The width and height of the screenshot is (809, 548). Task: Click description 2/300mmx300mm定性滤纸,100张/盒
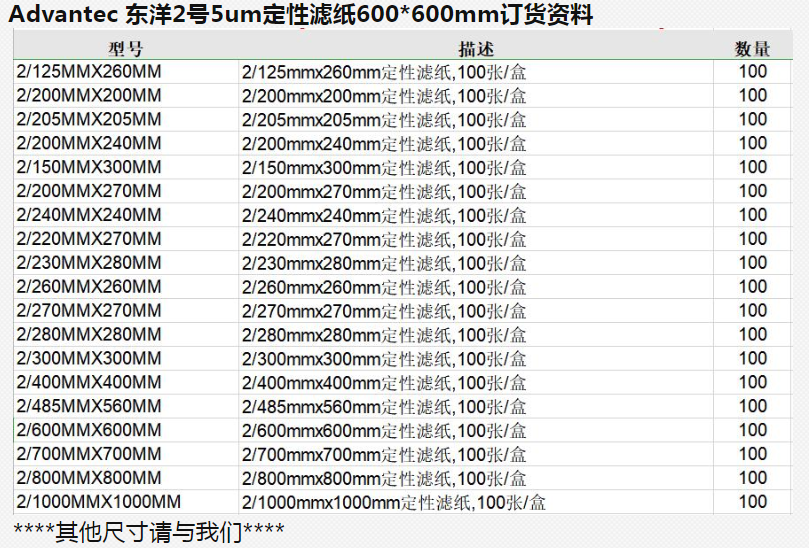pos(384,359)
